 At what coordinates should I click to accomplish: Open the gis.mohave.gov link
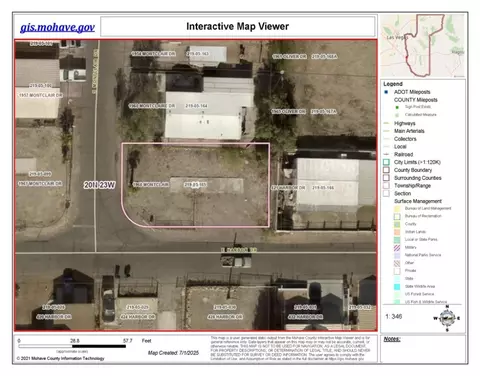click(57, 27)
